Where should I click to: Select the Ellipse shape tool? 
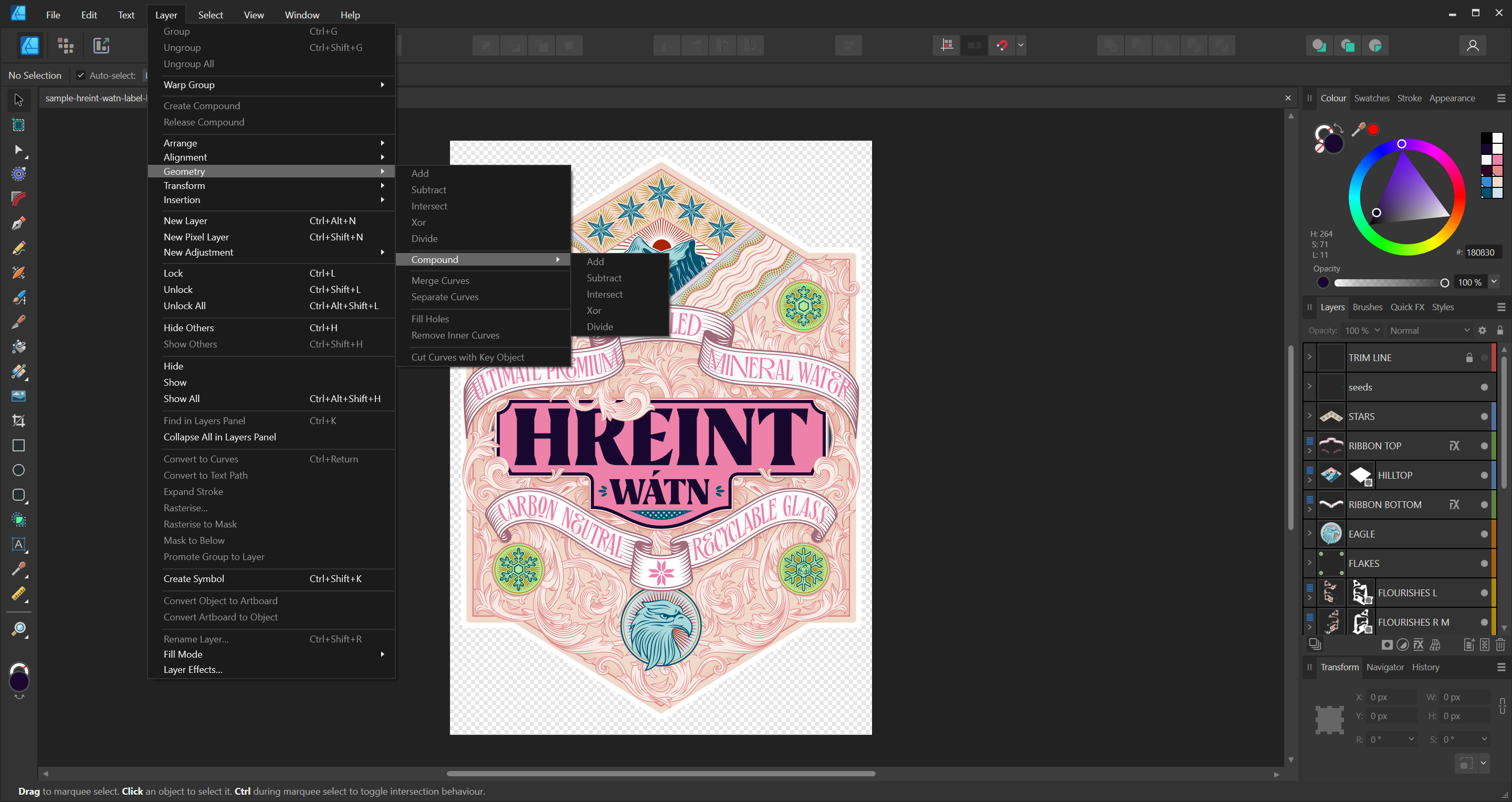tap(18, 470)
